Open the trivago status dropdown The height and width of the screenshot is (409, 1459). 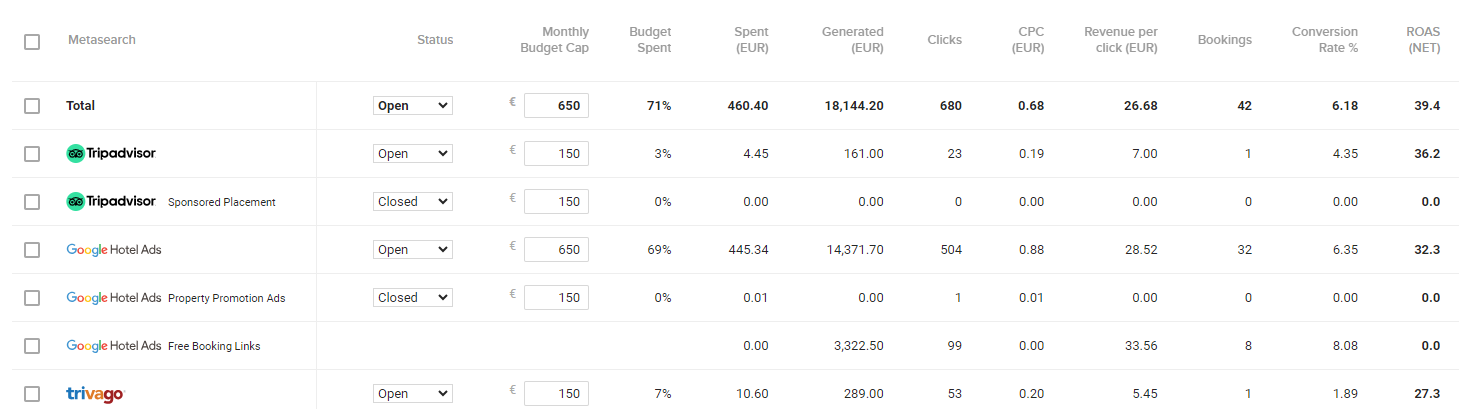click(x=412, y=394)
